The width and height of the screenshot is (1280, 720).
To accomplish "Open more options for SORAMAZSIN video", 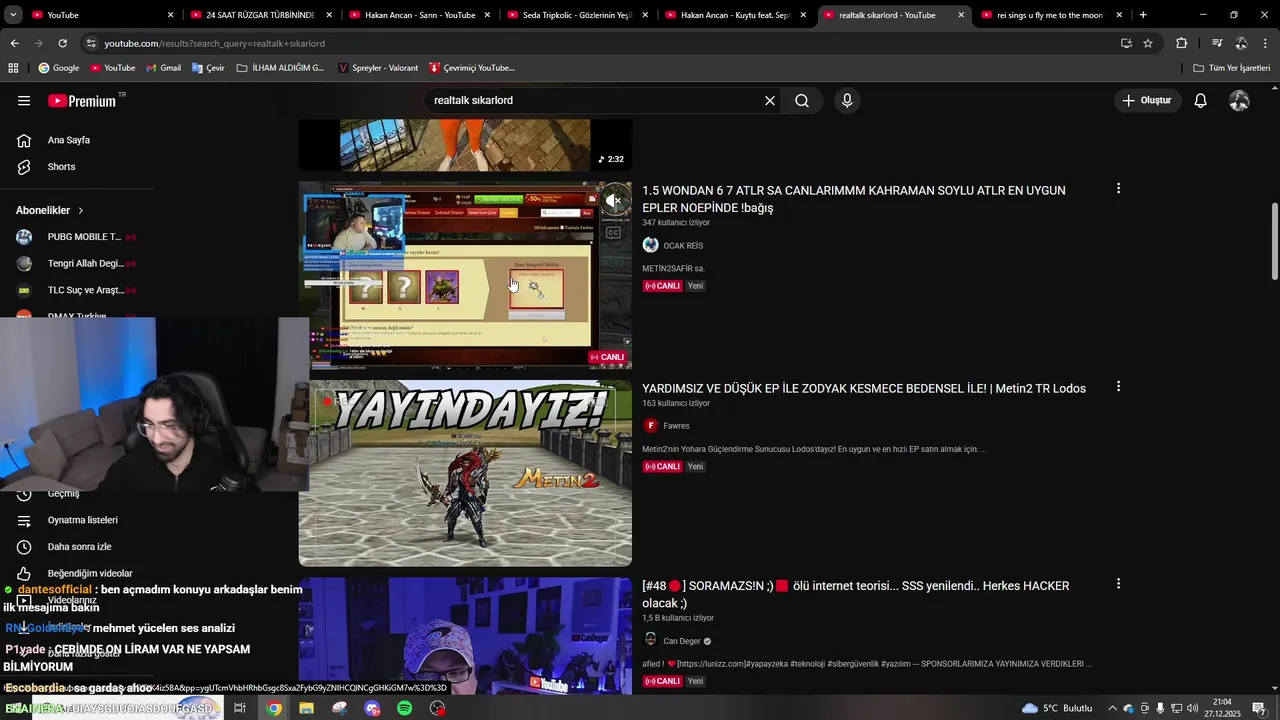I will coord(1118,584).
